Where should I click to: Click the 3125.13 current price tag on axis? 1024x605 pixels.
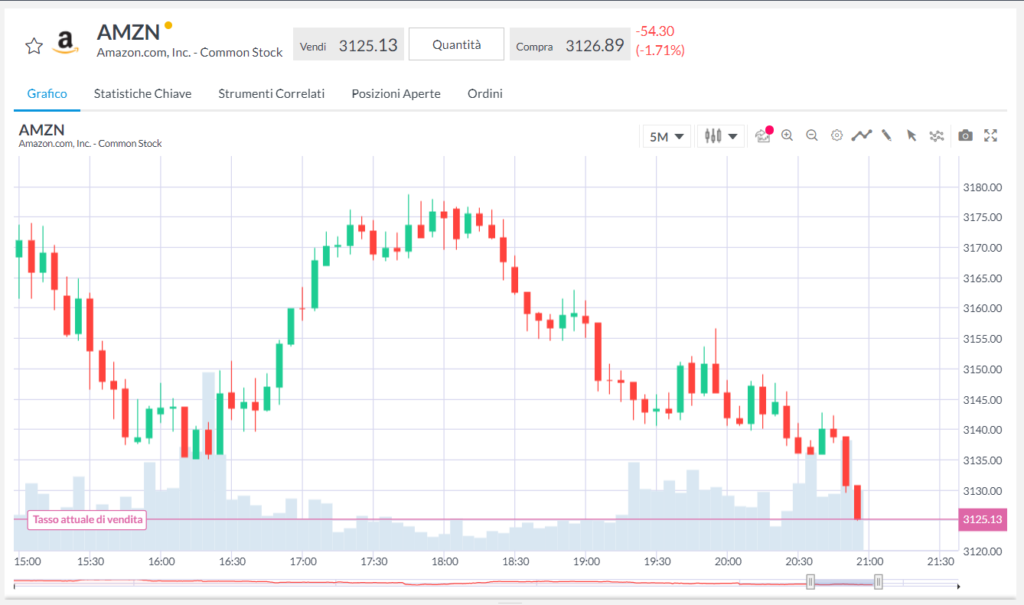coord(982,519)
